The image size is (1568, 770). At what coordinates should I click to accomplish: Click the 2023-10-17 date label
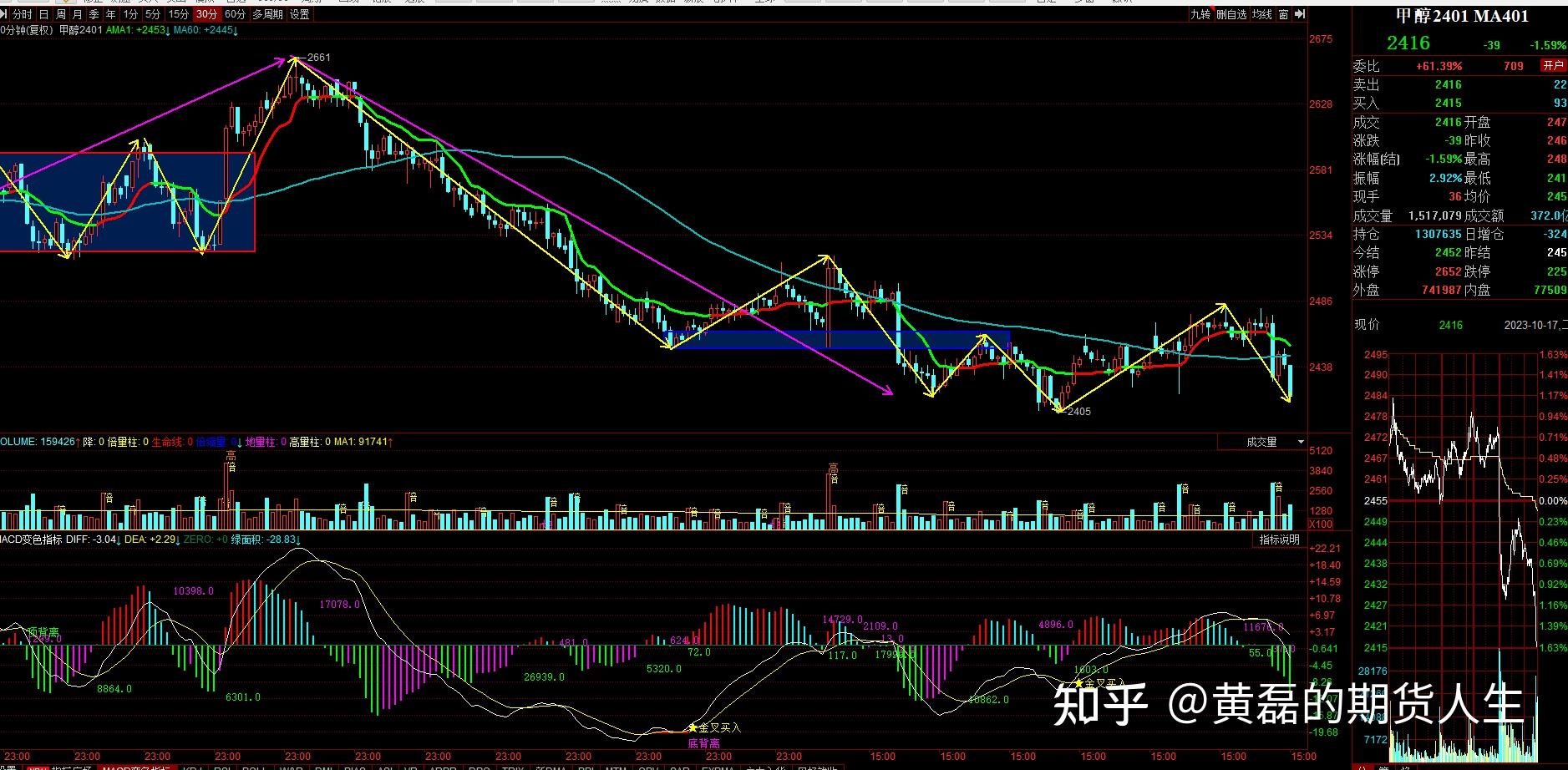[1533, 325]
